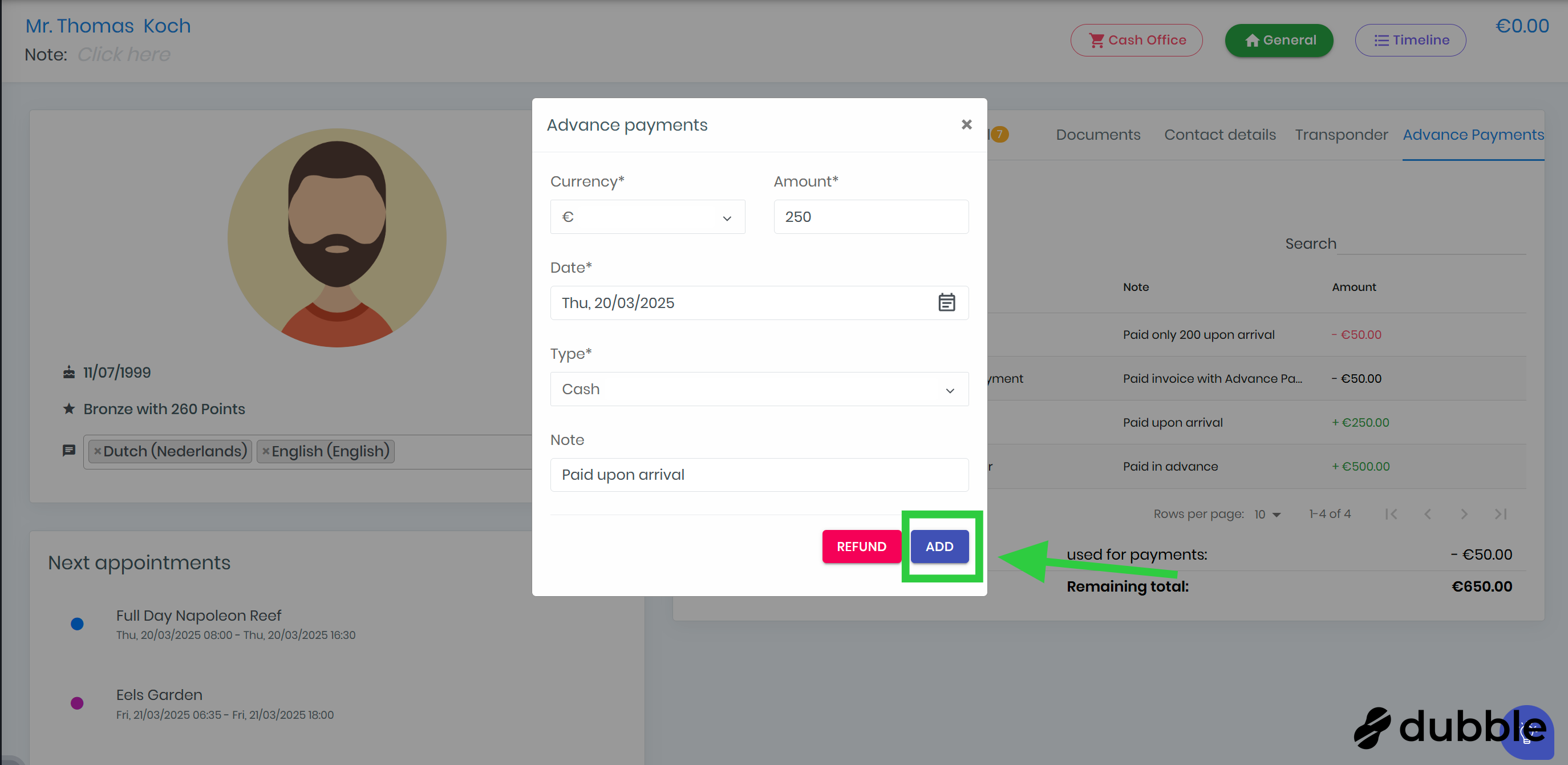This screenshot has height=765, width=1568.
Task: Go to previous page arrow
Action: click(x=1427, y=514)
